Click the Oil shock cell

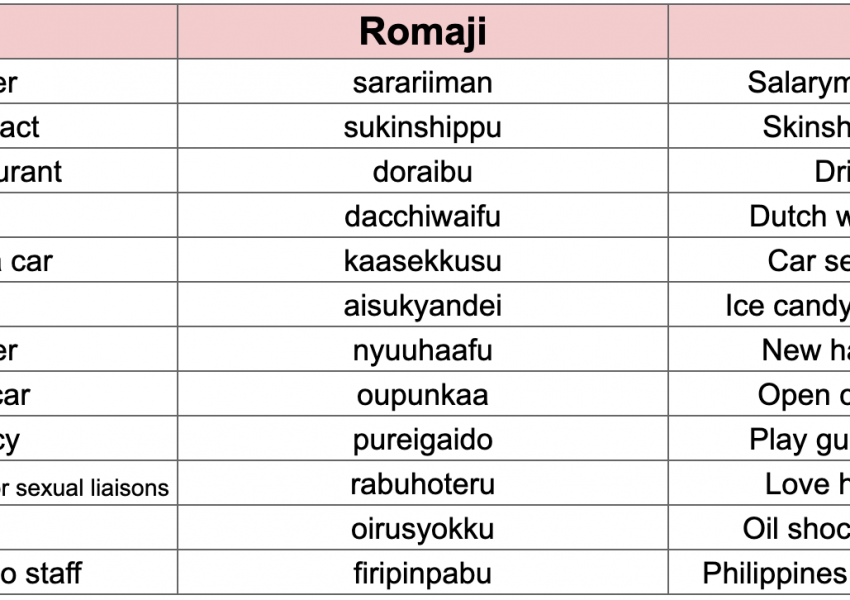click(x=794, y=528)
